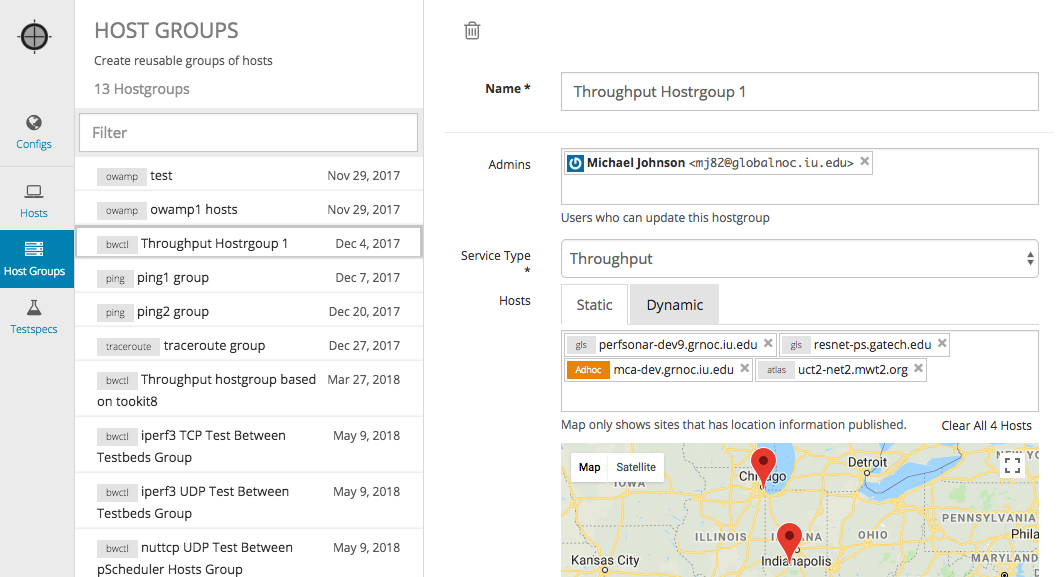Click the gls tag on resnet-ps host

pyautogui.click(x=796, y=345)
